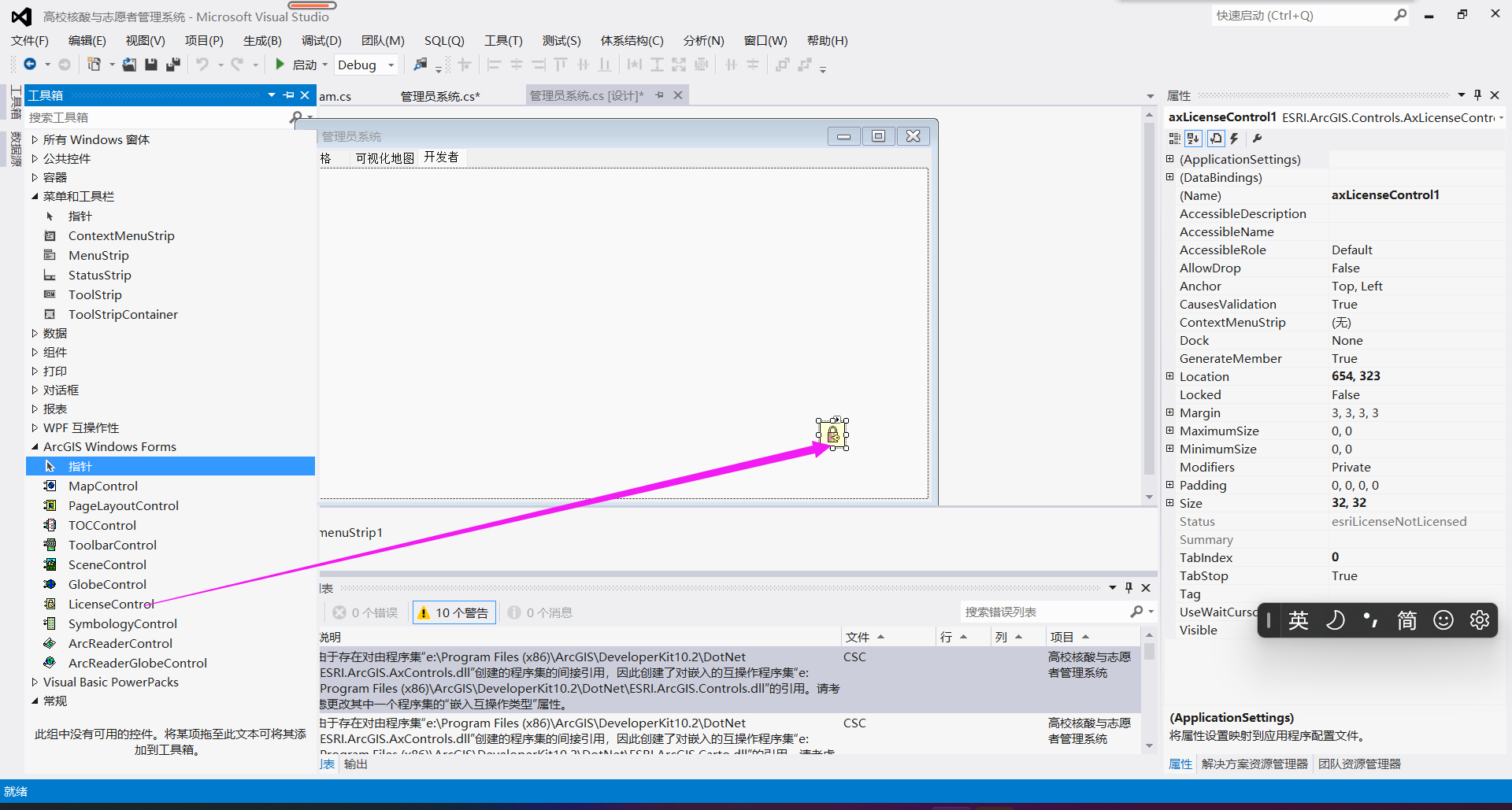Select GlobeControl in the toolbox
The height and width of the screenshot is (810, 1512).
[x=107, y=585]
